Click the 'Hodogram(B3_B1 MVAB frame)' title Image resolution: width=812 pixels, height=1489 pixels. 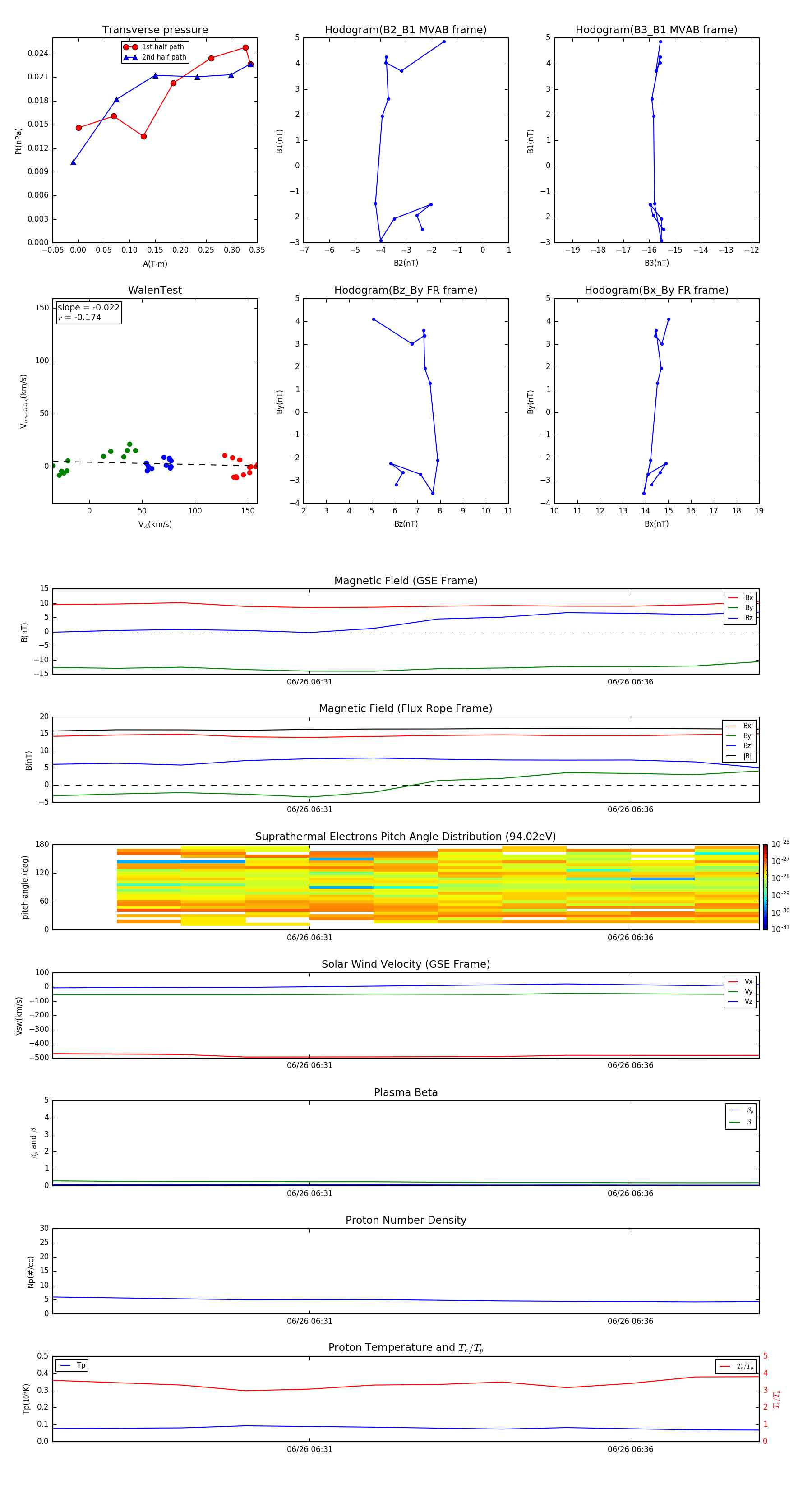[656, 30]
